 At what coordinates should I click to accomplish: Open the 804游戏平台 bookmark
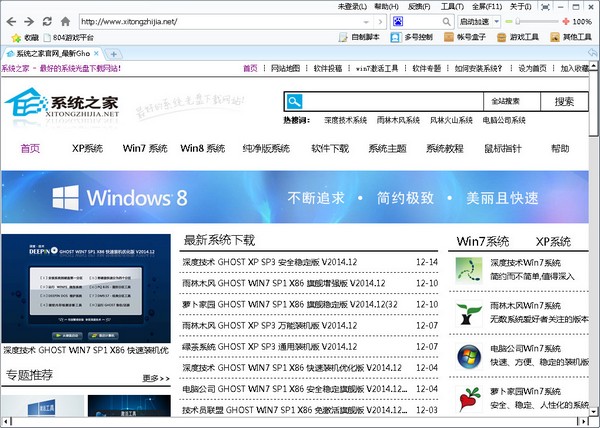coord(69,37)
